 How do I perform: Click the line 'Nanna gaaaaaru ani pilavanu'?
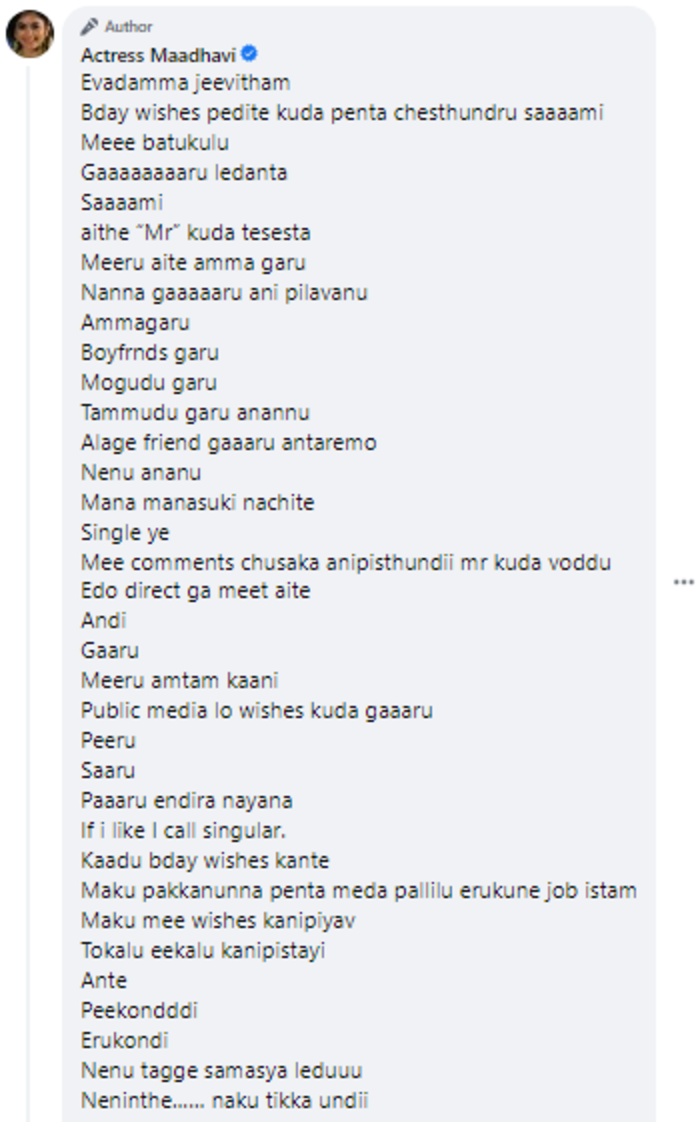coord(224,293)
